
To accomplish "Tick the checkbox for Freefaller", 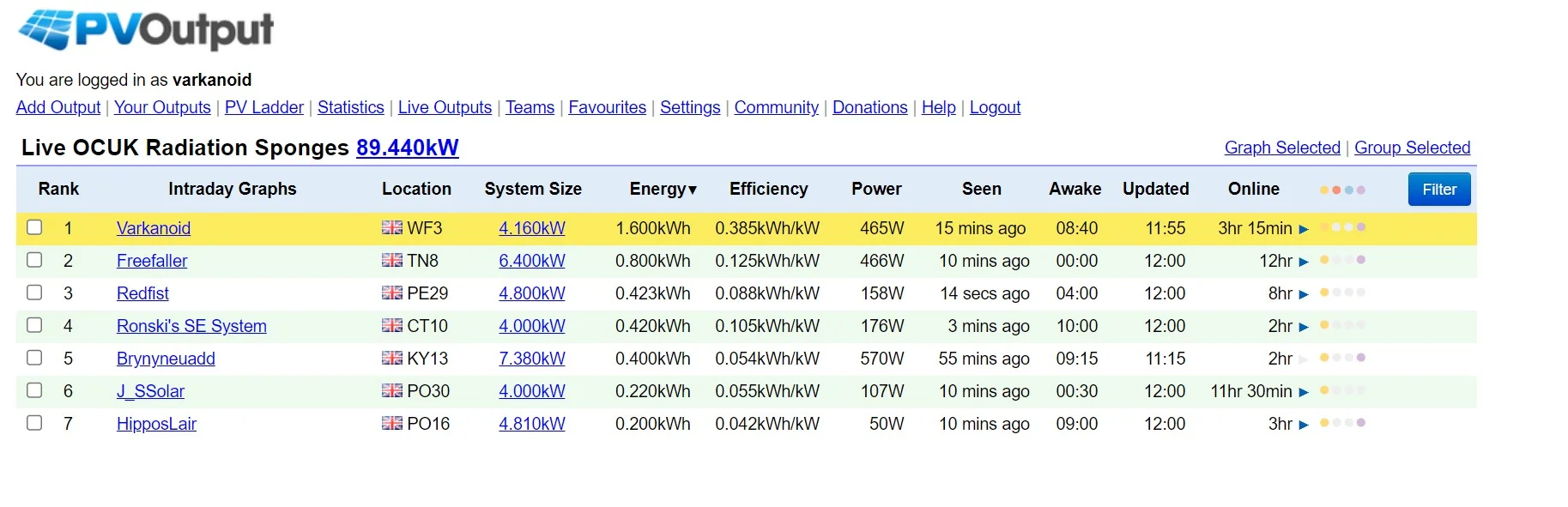I will 34,260.
